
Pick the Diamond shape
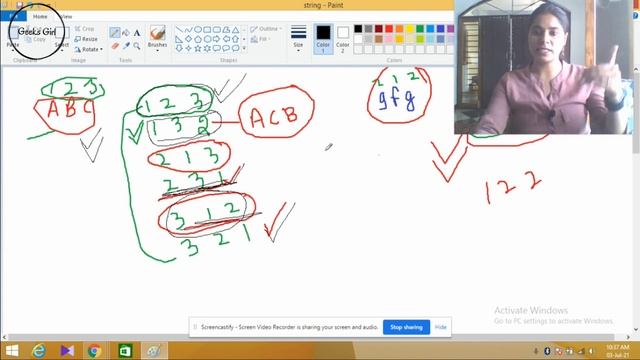tap(189, 39)
